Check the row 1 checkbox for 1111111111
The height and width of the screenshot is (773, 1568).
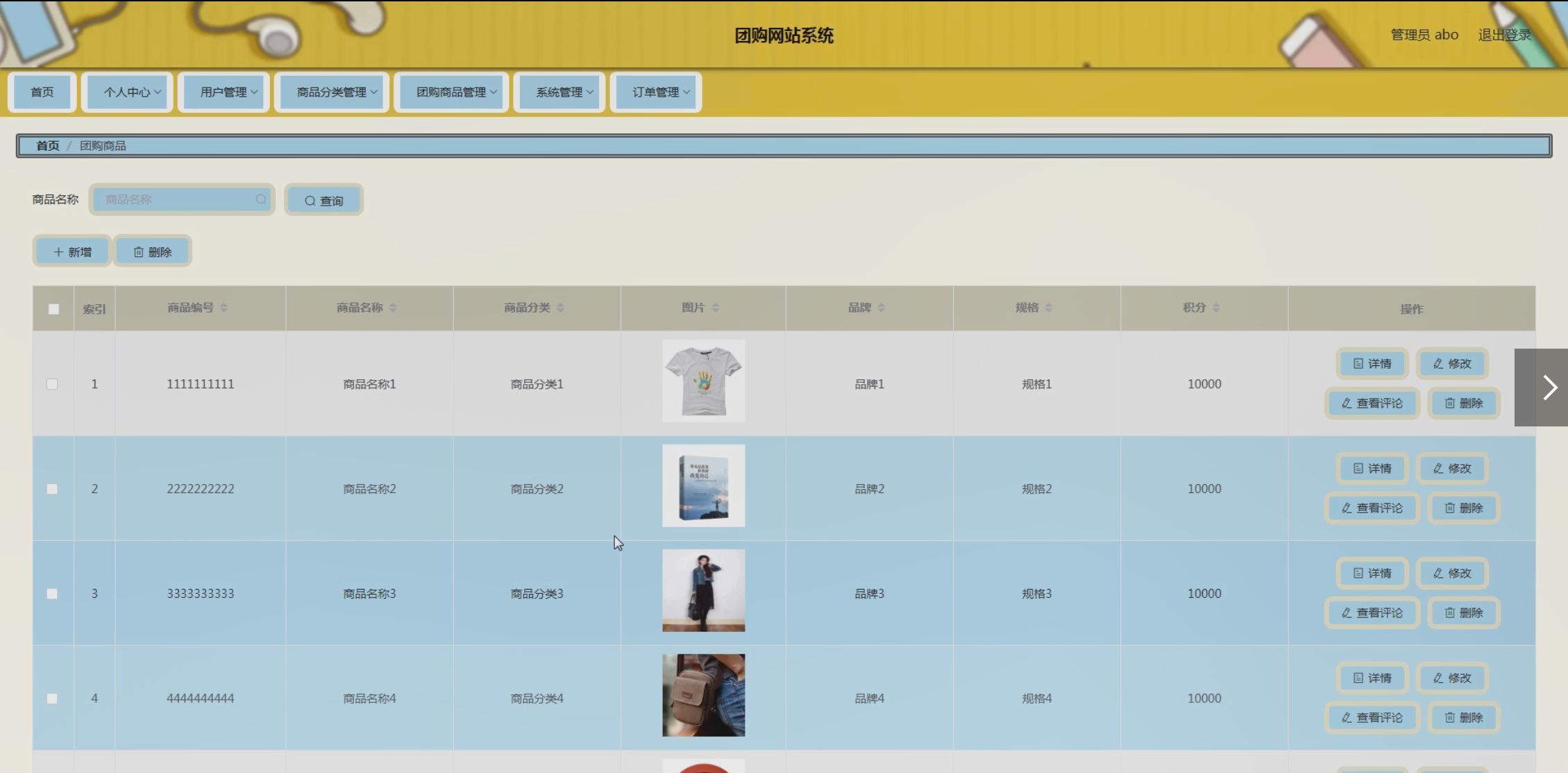(x=52, y=384)
